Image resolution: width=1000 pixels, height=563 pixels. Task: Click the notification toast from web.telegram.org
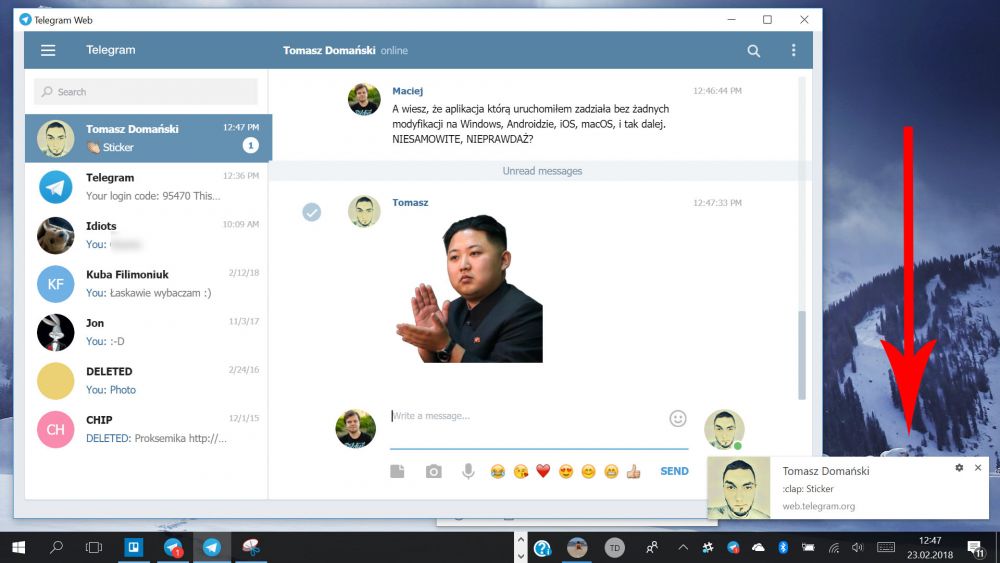coord(848,488)
